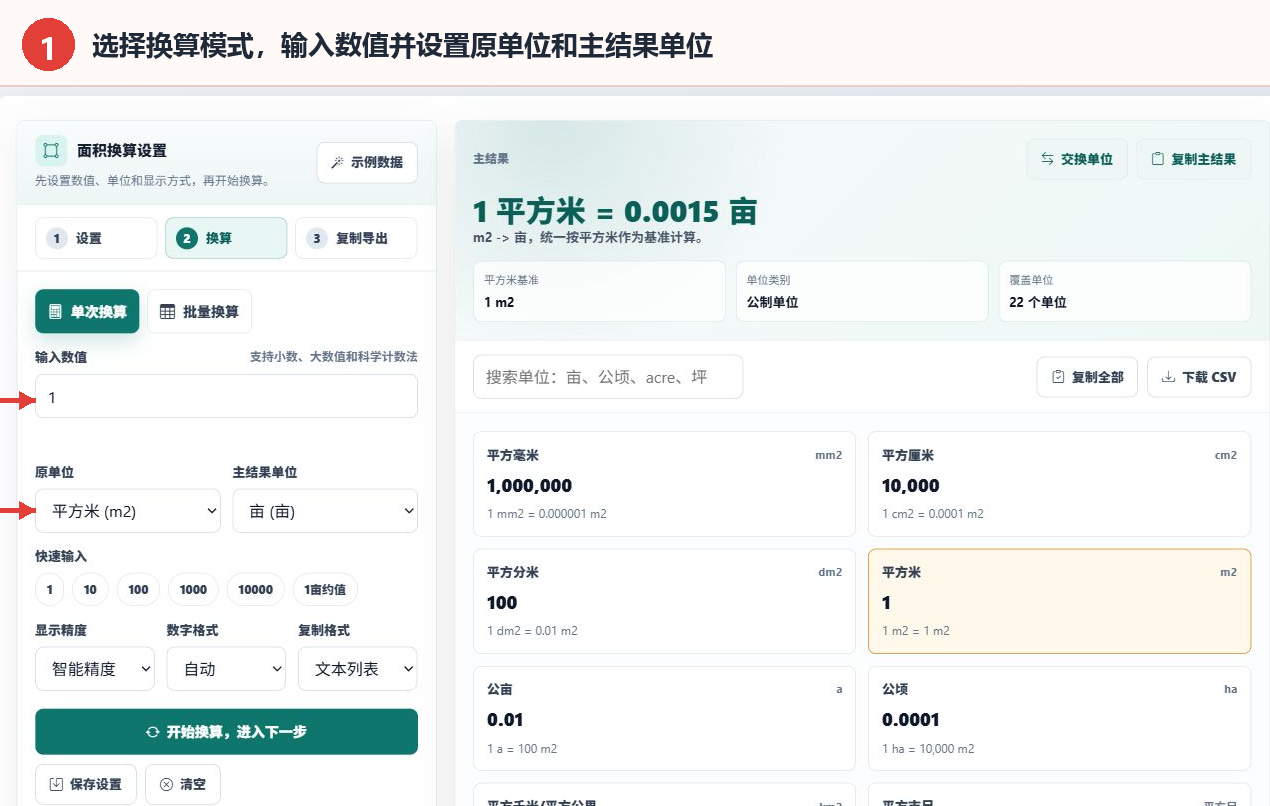Switch to 批量换算 mode
This screenshot has width=1270, height=806.
(x=200, y=312)
